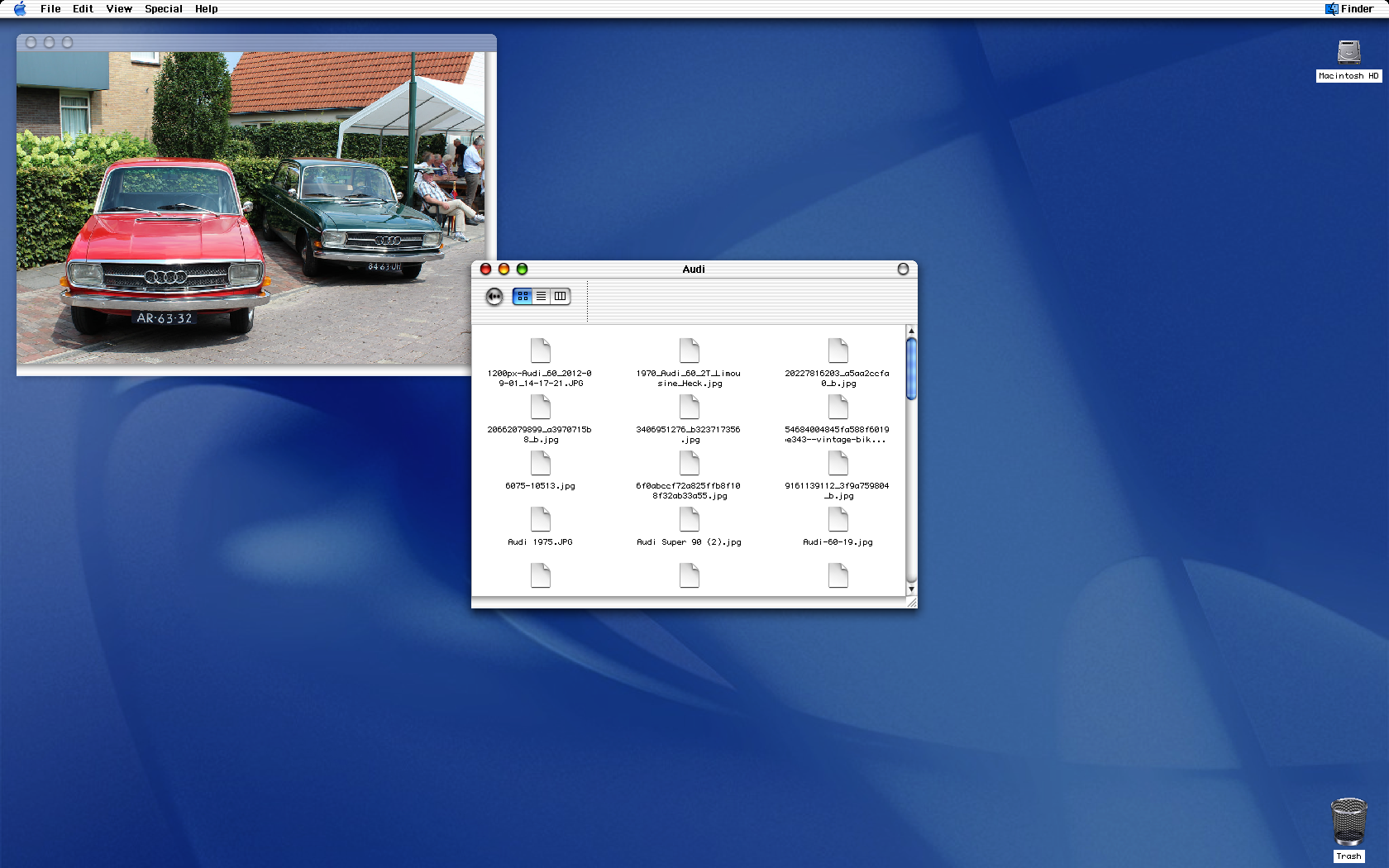This screenshot has height=868, width=1389.
Task: Click scroll down arrow in Audi window
Action: tap(911, 589)
